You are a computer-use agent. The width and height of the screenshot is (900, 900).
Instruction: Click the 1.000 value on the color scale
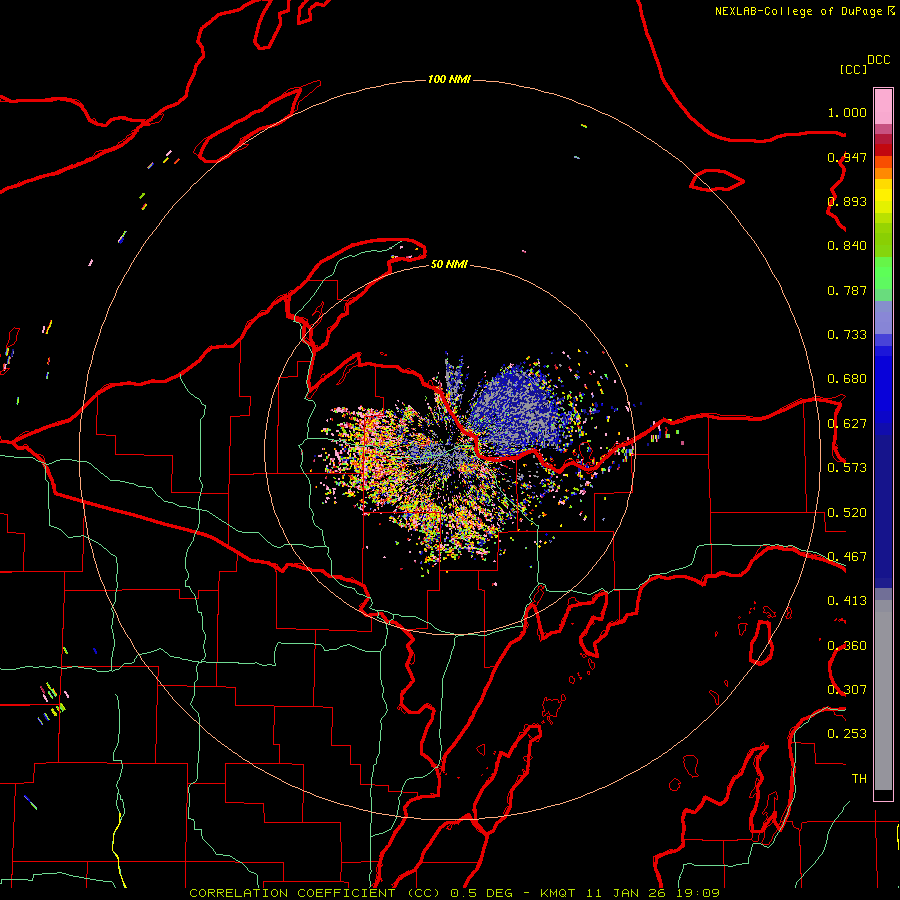[847, 112]
